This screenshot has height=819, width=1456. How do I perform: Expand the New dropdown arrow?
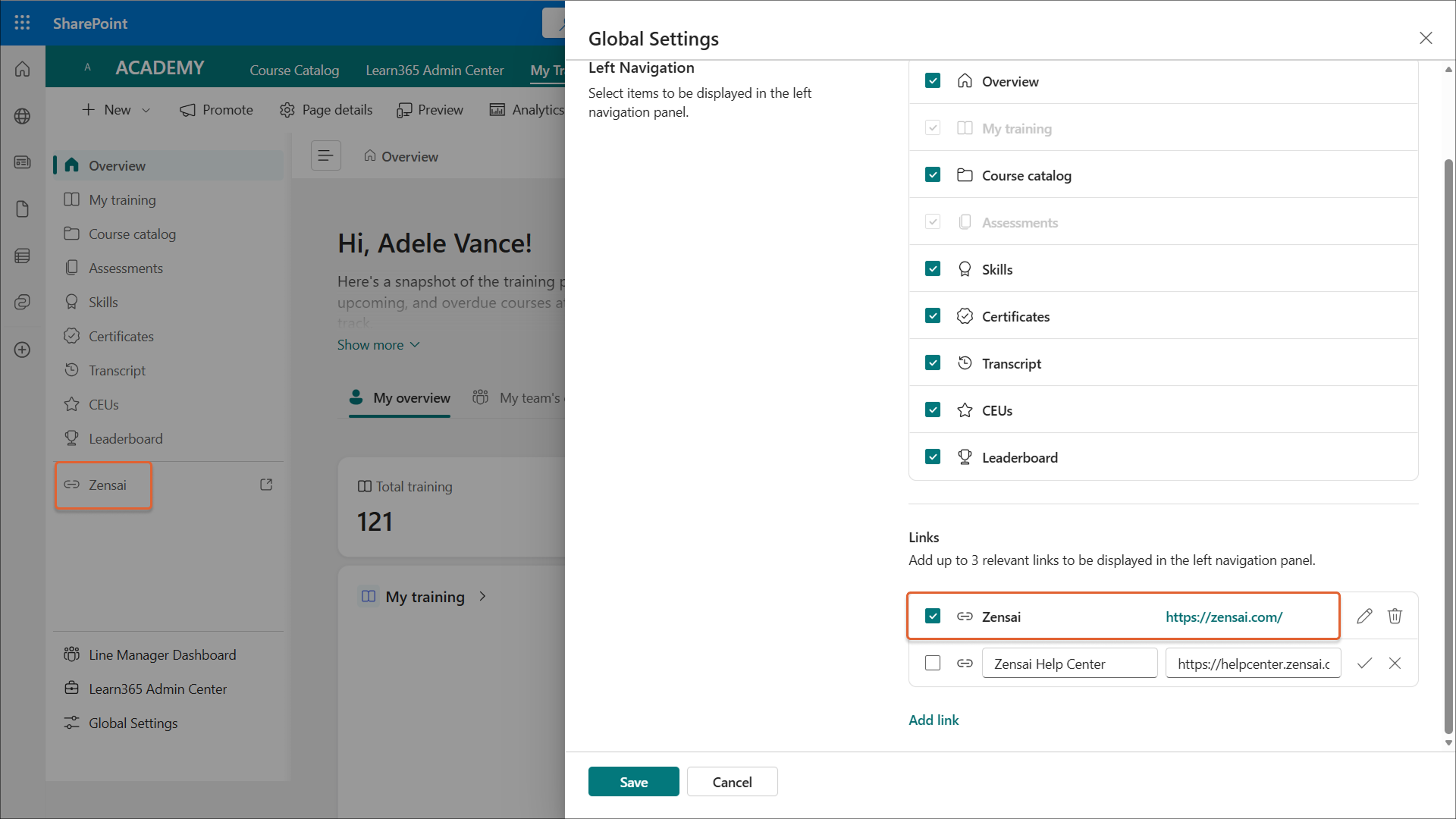point(146,111)
